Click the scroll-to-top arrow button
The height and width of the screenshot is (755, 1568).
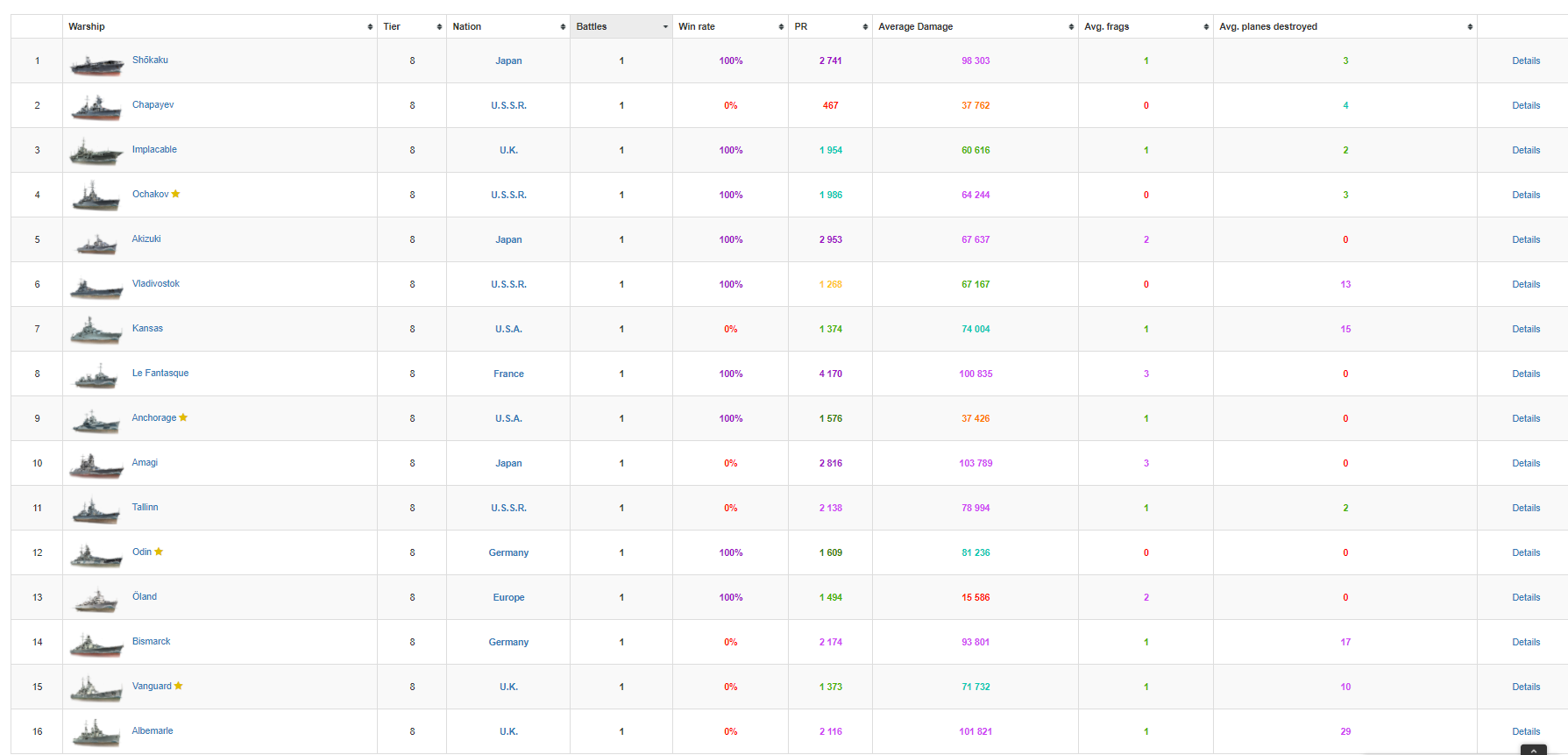1533,750
